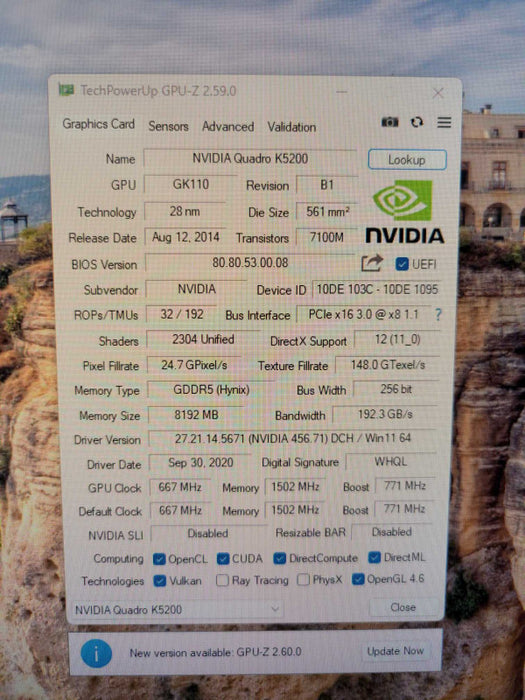Click the ROPs/TMUs field 32 / 192
The width and height of the screenshot is (525, 700).
pos(182,314)
